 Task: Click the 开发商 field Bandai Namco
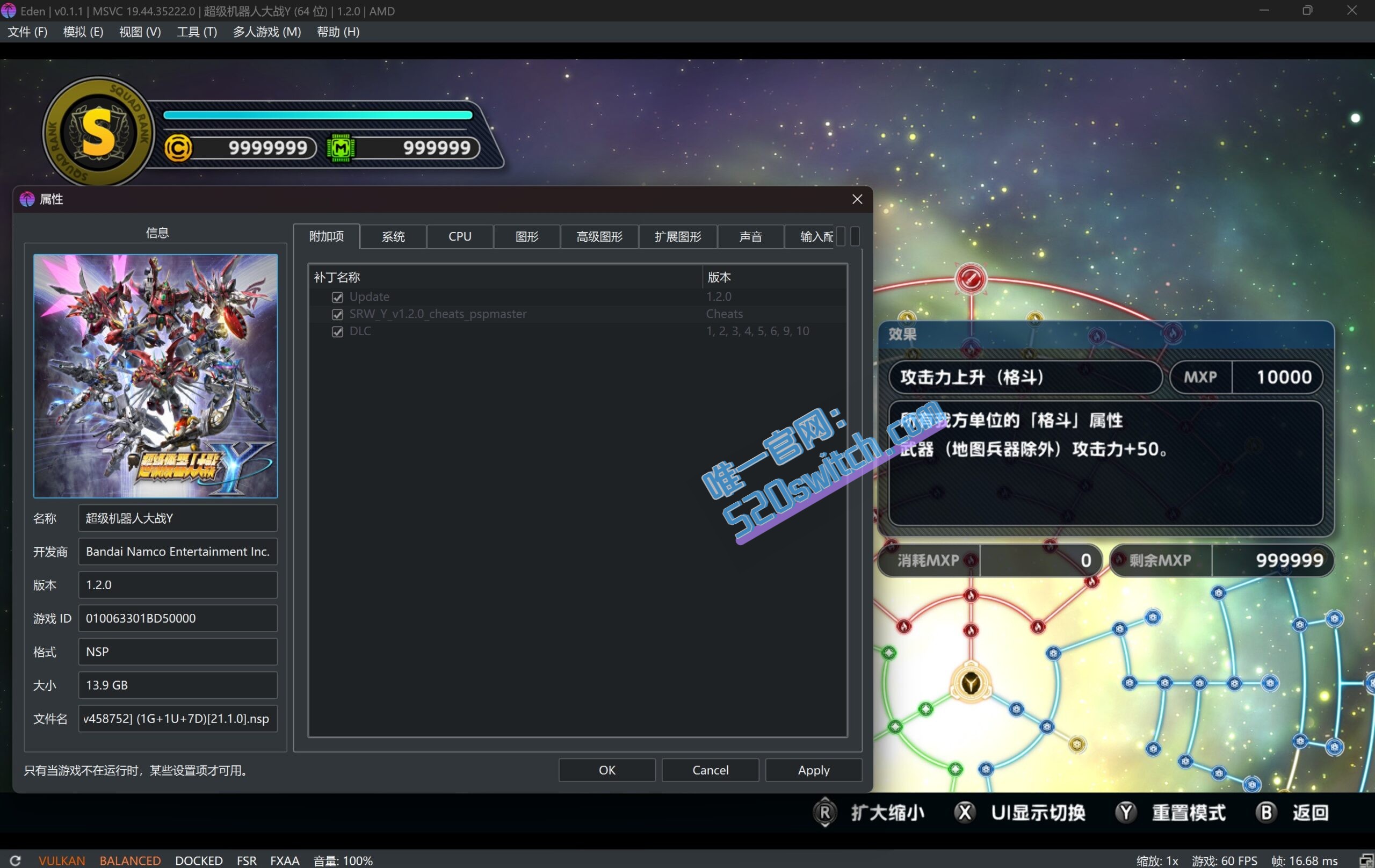(178, 552)
